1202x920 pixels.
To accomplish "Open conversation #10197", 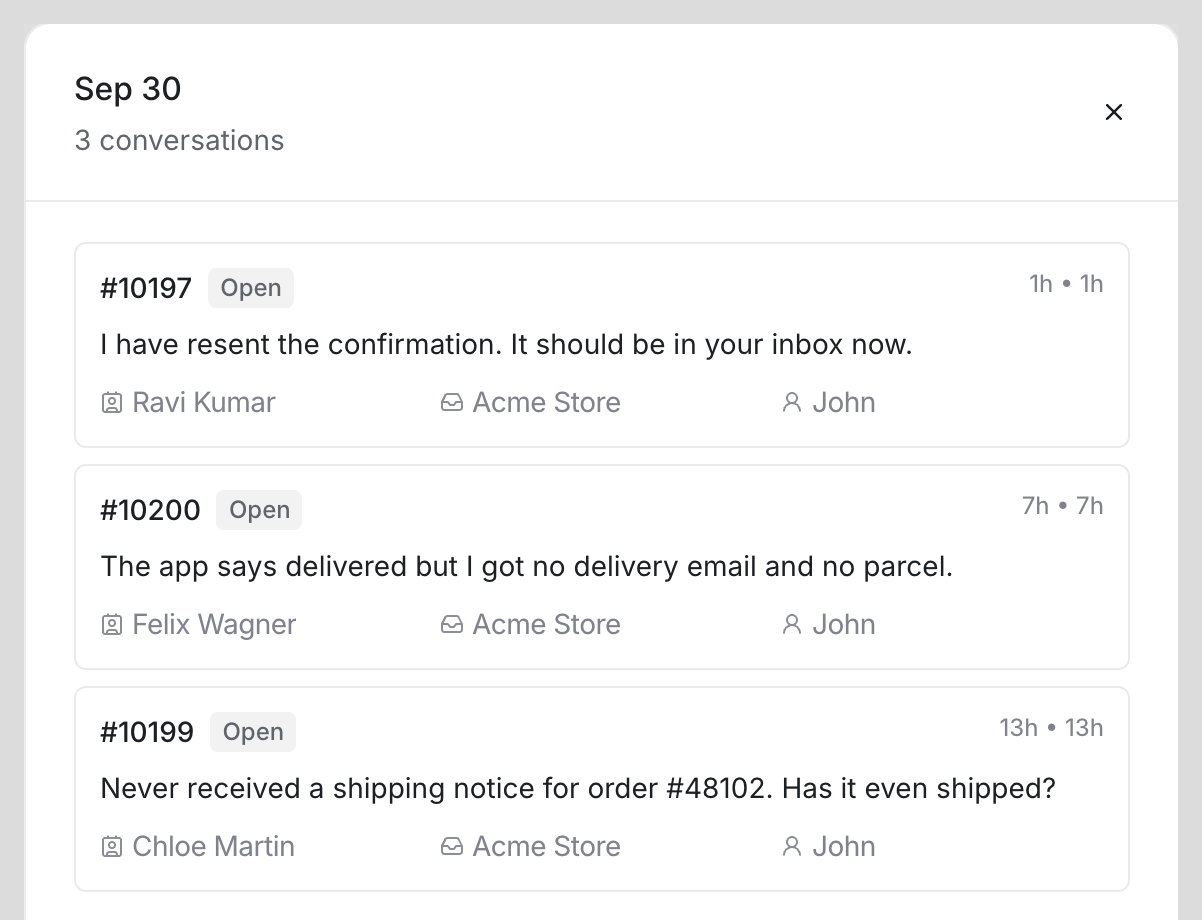I will (x=602, y=345).
